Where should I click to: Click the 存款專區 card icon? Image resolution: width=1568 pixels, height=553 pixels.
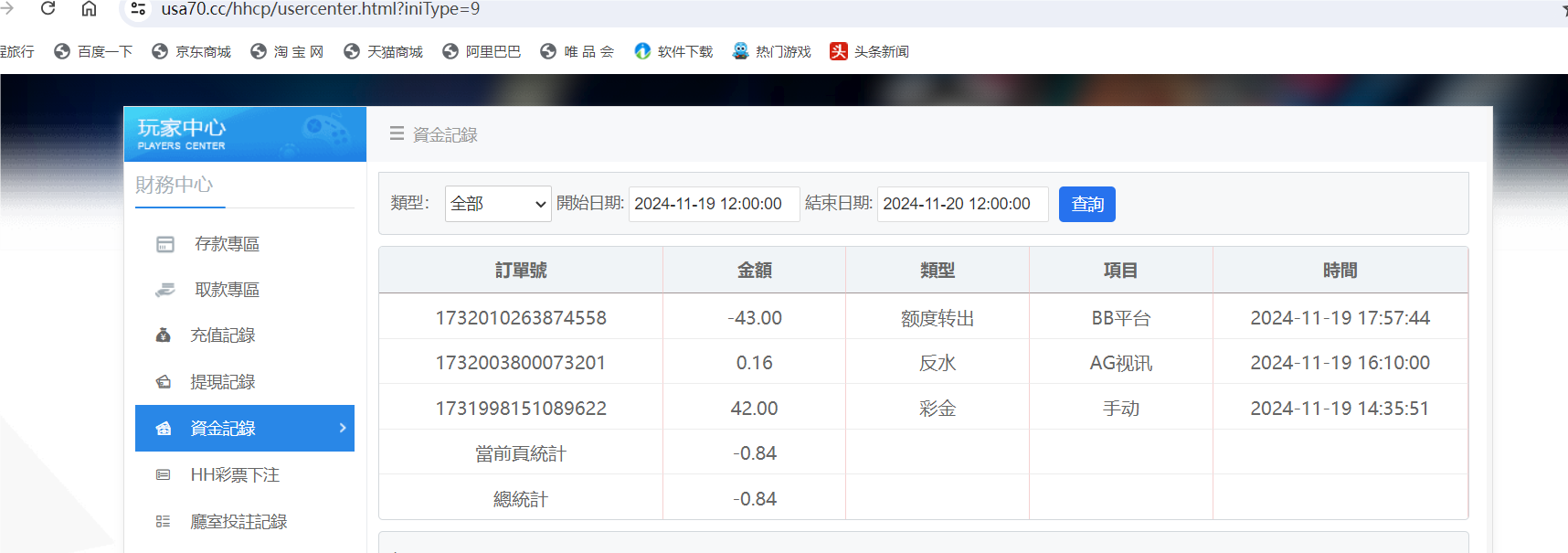[x=165, y=244]
